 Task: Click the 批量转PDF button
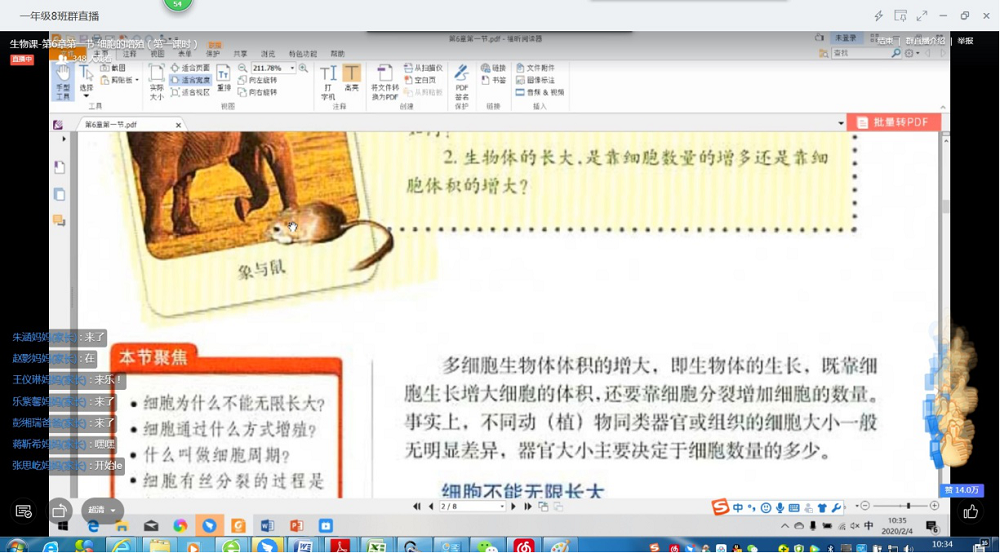(x=893, y=122)
